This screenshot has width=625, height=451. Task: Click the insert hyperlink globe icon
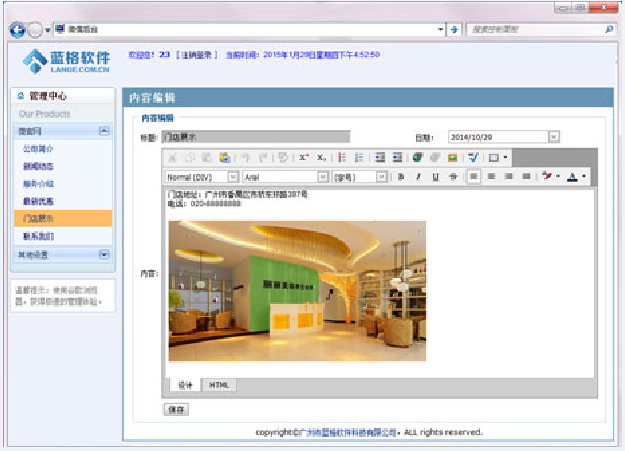coord(417,158)
